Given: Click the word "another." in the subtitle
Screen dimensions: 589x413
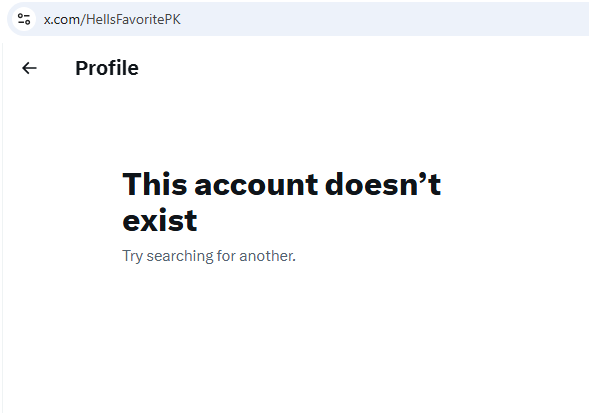Looking at the screenshot, I should coord(267,256).
